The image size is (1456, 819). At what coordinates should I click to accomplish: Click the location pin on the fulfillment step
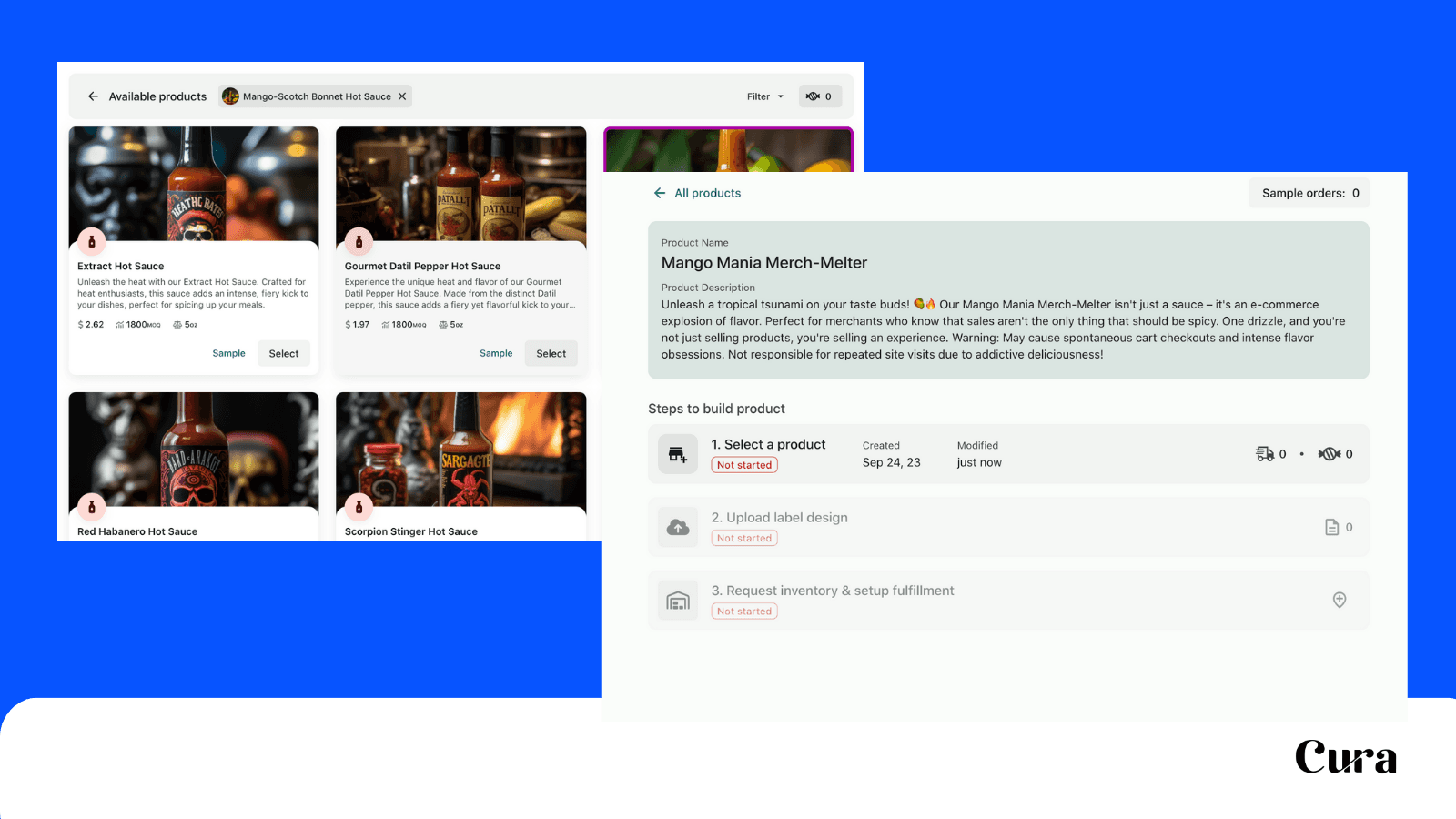[1339, 600]
